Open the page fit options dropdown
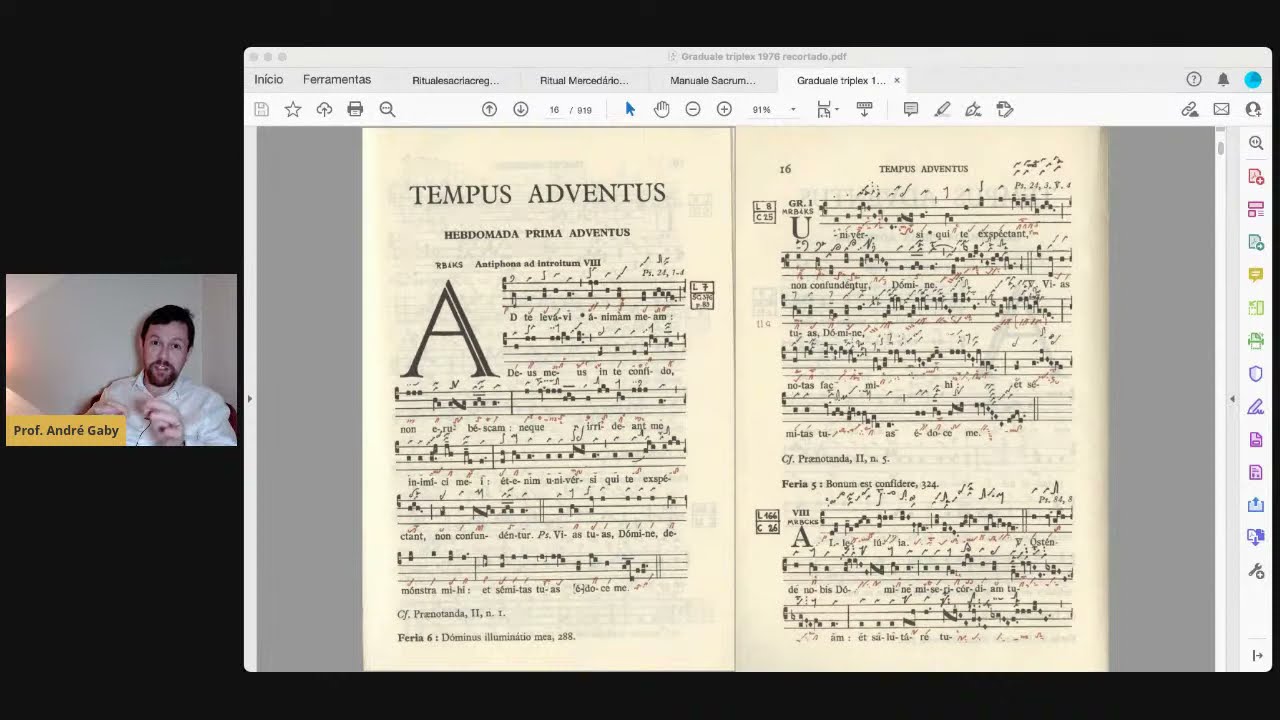 coord(827,109)
